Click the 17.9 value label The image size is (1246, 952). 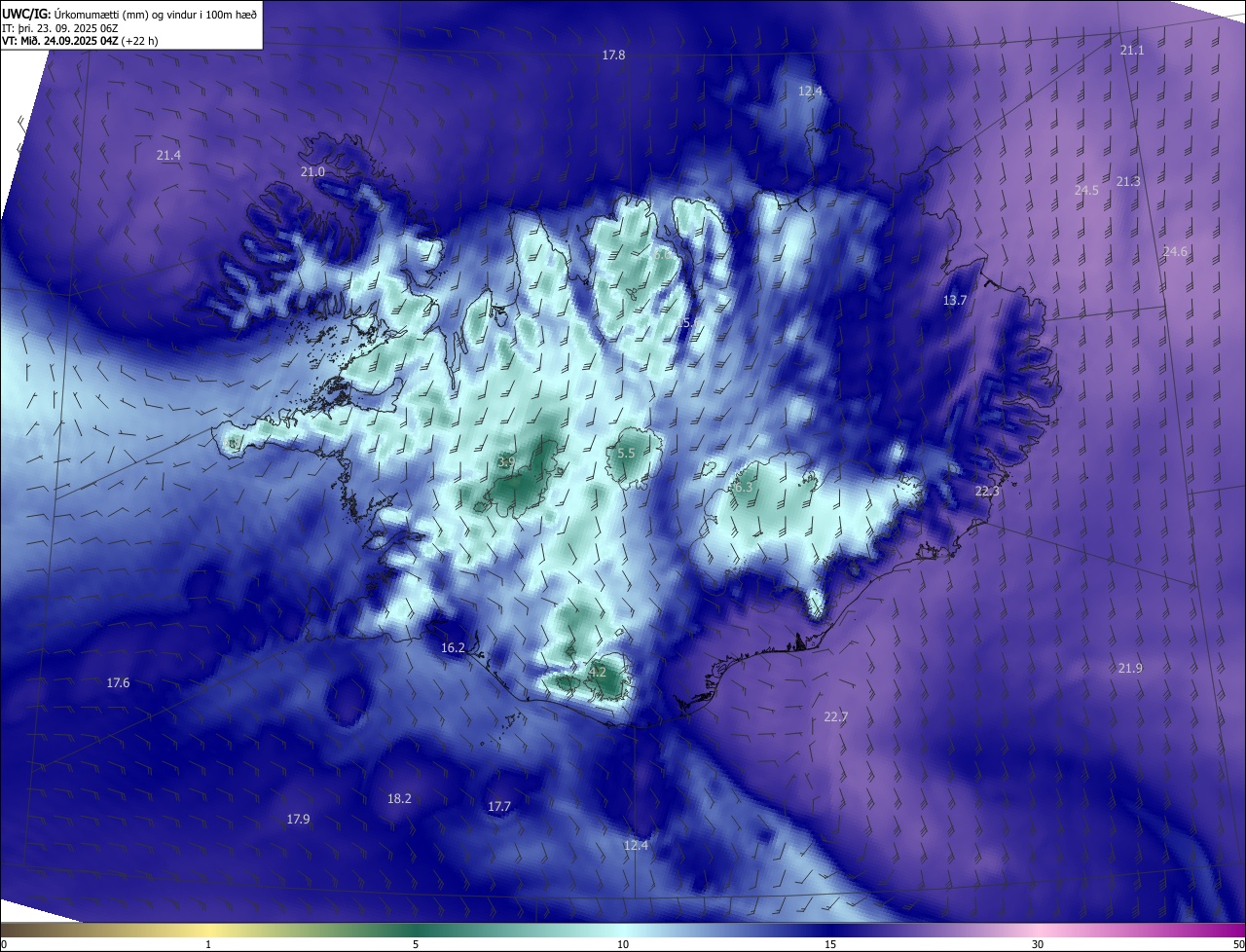298,820
